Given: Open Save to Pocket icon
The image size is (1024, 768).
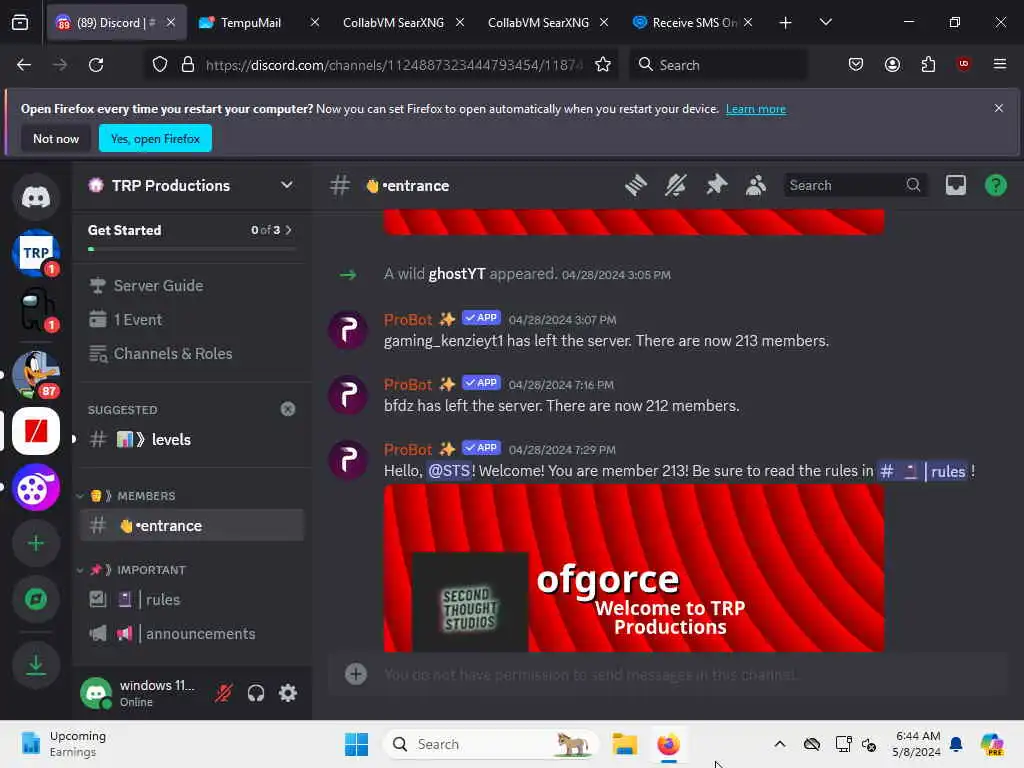Looking at the screenshot, I should click(x=856, y=65).
